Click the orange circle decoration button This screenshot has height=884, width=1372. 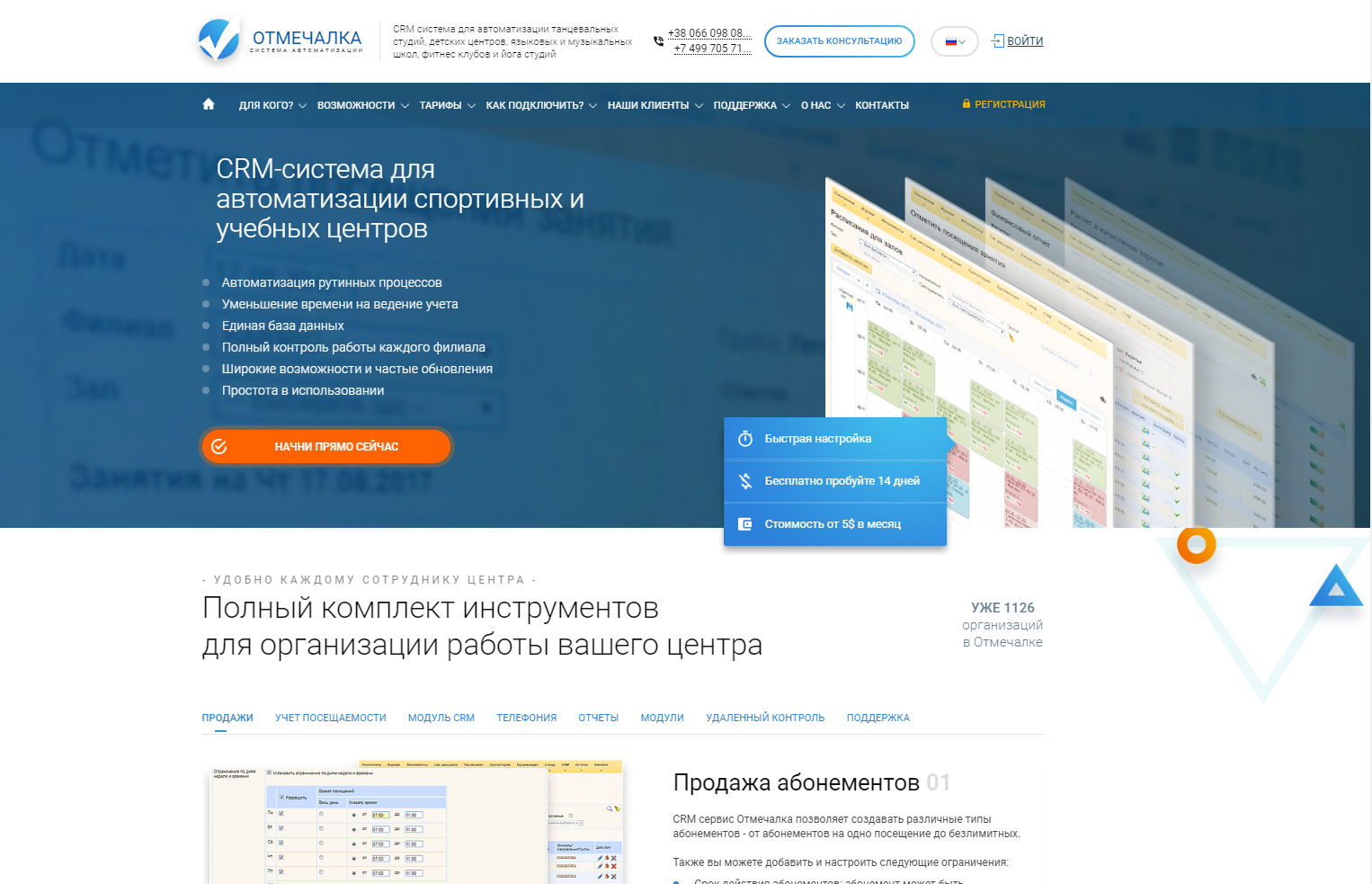tap(1197, 544)
